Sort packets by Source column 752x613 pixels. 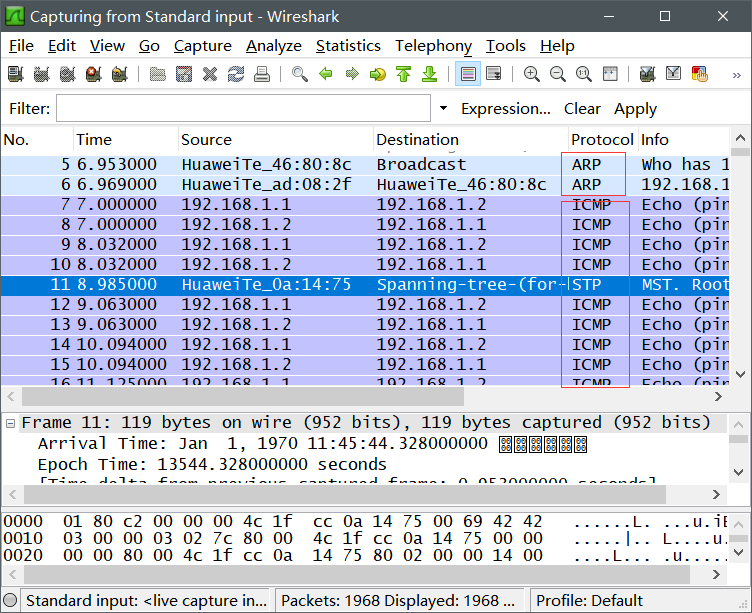tap(276, 140)
